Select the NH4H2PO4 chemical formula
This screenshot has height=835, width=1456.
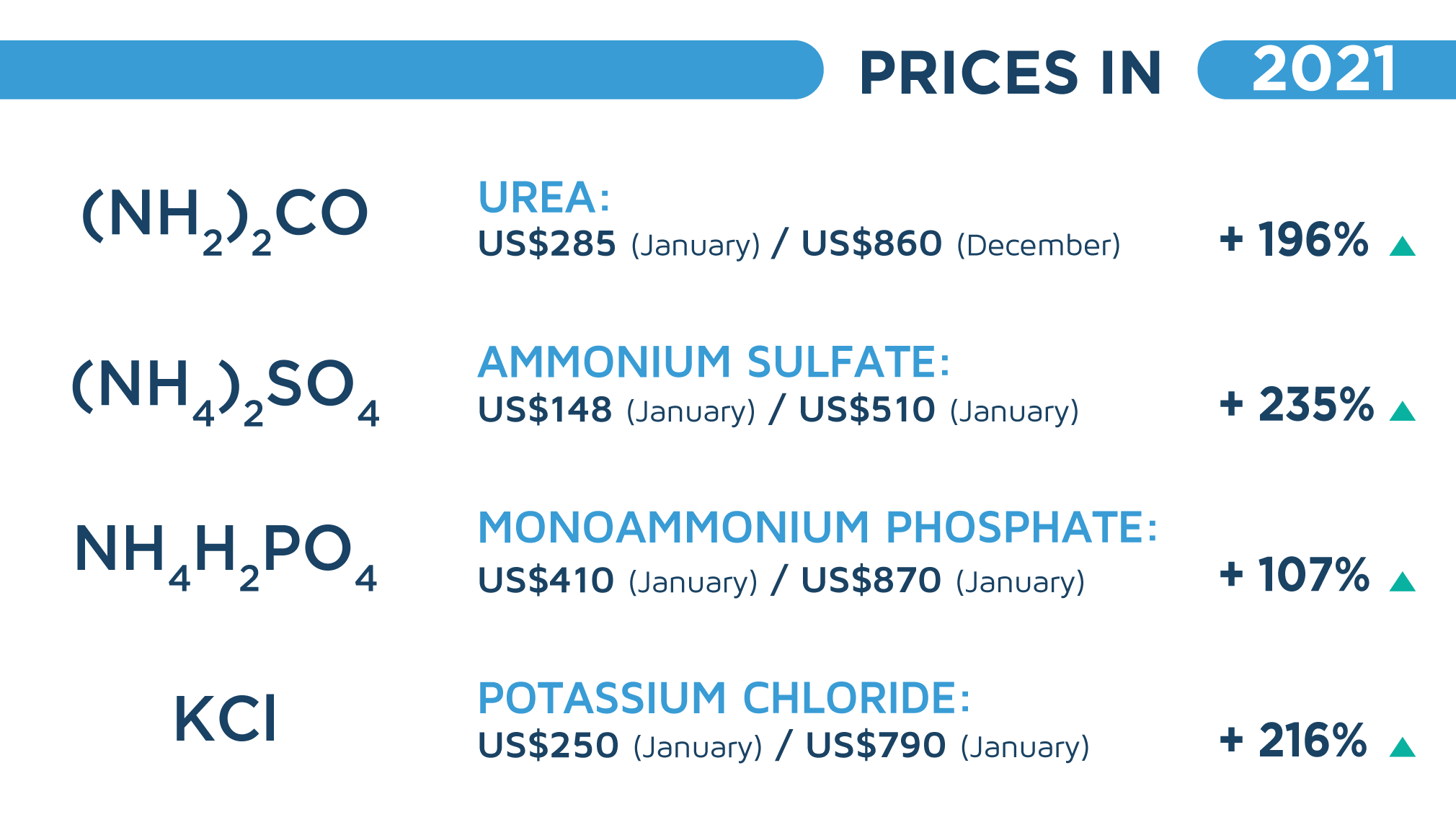point(226,557)
